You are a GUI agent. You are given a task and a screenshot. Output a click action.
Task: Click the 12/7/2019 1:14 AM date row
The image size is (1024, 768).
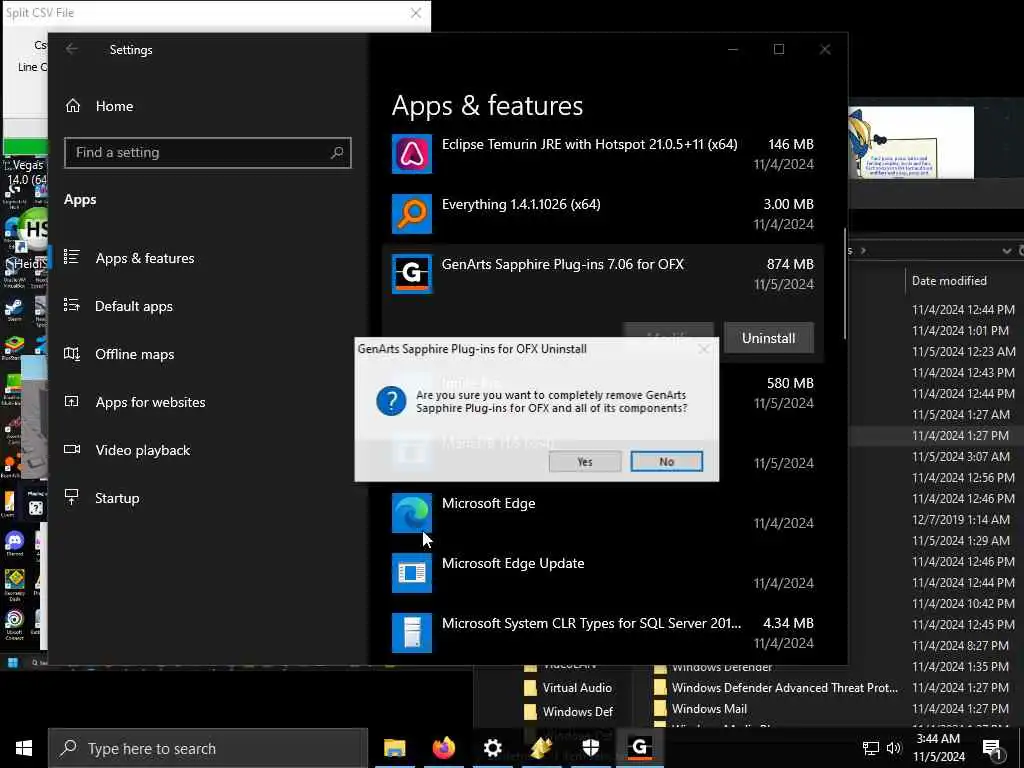[x=961, y=519]
